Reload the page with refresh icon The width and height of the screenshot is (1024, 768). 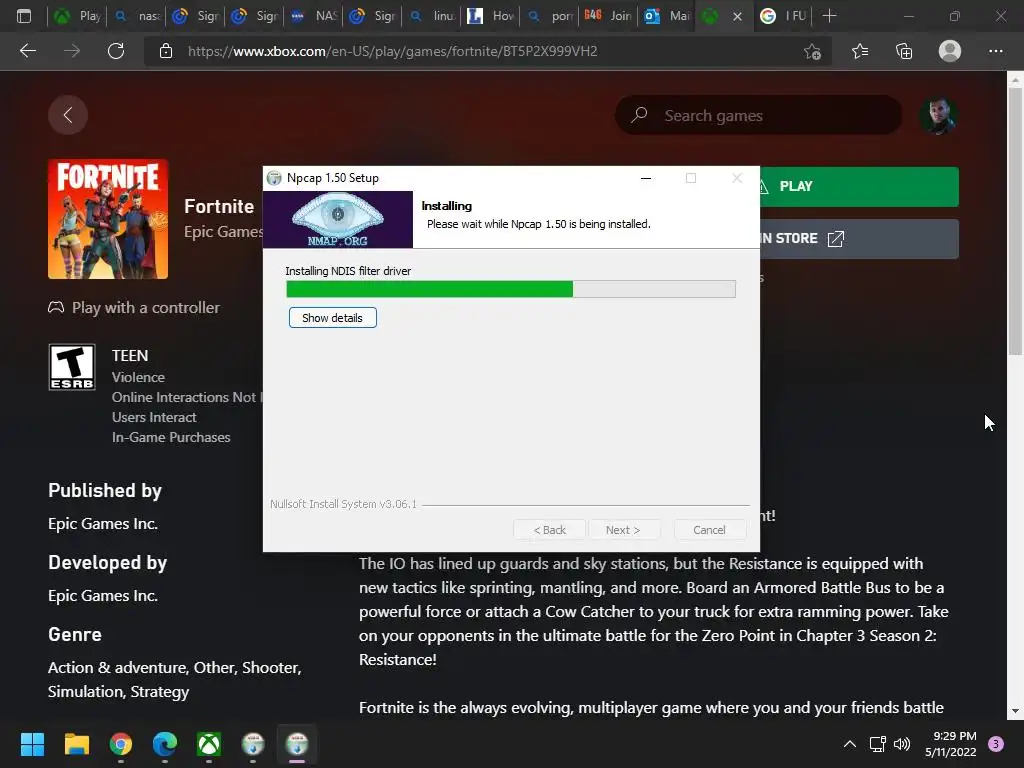(116, 51)
